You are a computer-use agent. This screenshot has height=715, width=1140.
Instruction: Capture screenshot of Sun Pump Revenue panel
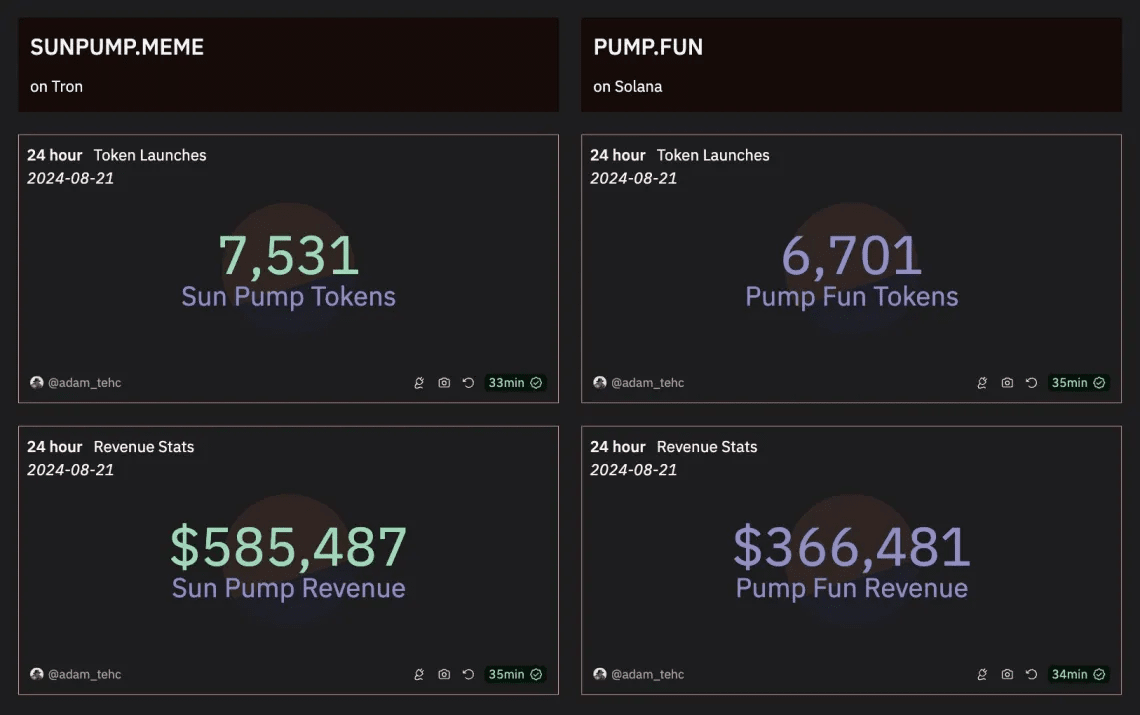[444, 675]
